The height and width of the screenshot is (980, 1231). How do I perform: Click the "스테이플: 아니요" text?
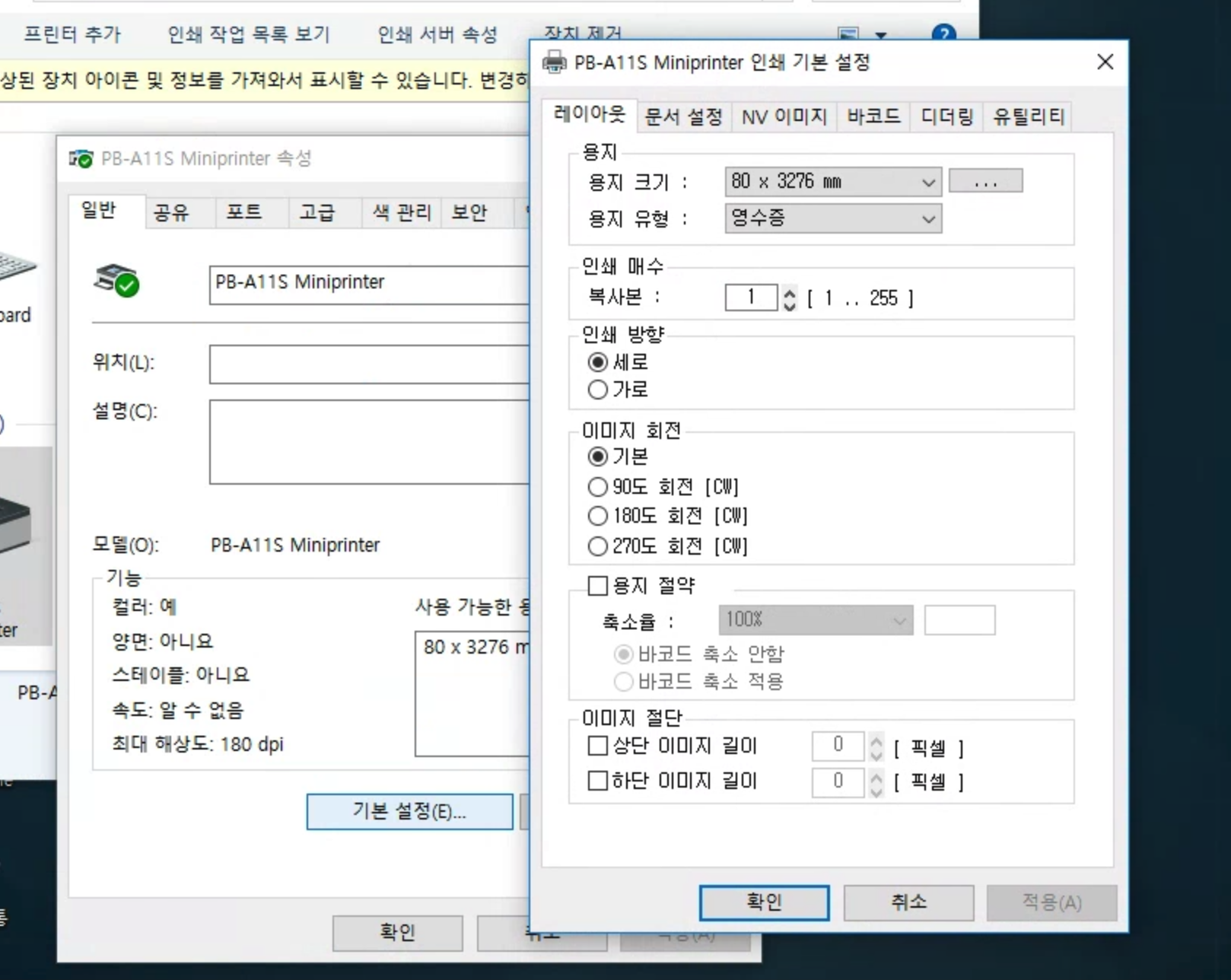(180, 675)
